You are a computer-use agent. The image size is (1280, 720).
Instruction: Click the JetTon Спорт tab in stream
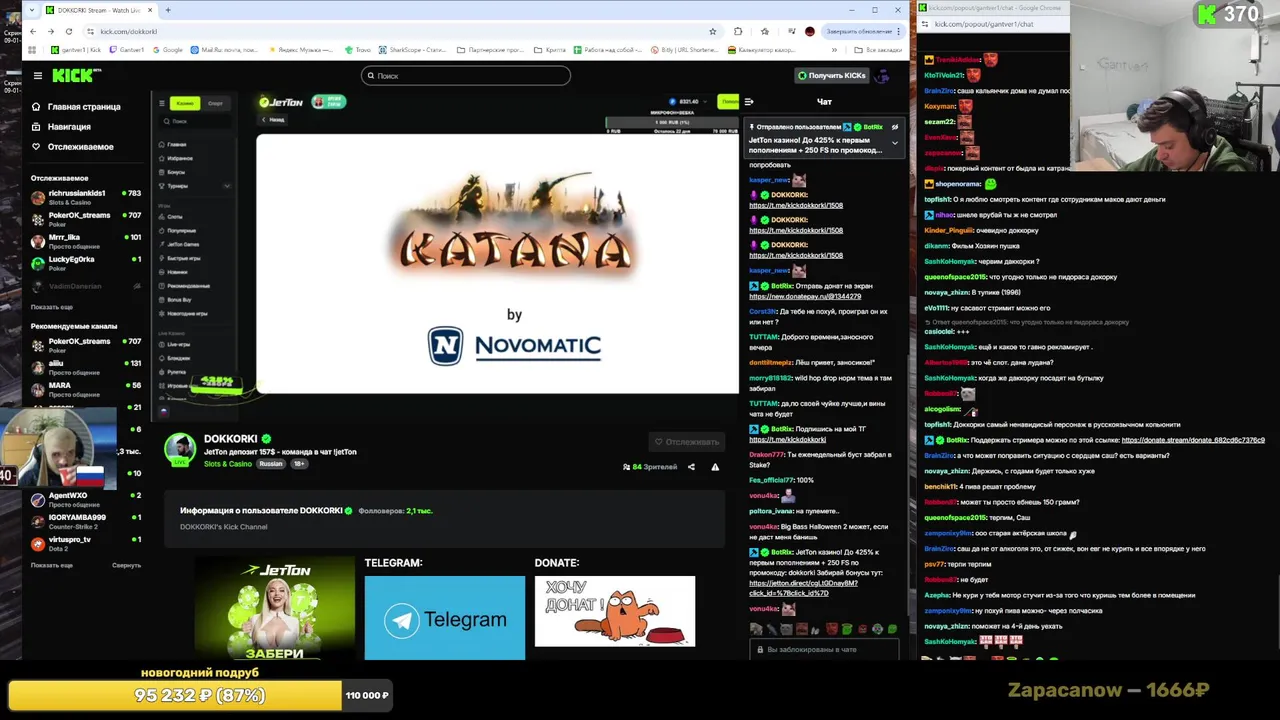[215, 103]
